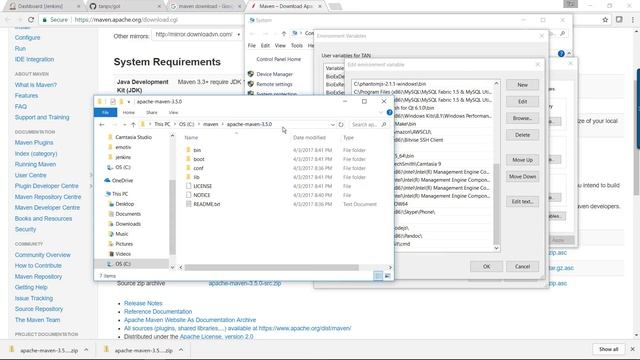Click New in Edit environment variable dialog
640x360 pixels.
[x=522, y=85]
